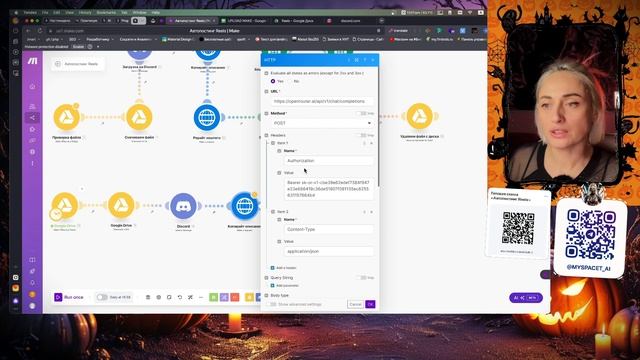
Task: Open the Webhooks globe icon in sidebar
Action: coord(32,152)
